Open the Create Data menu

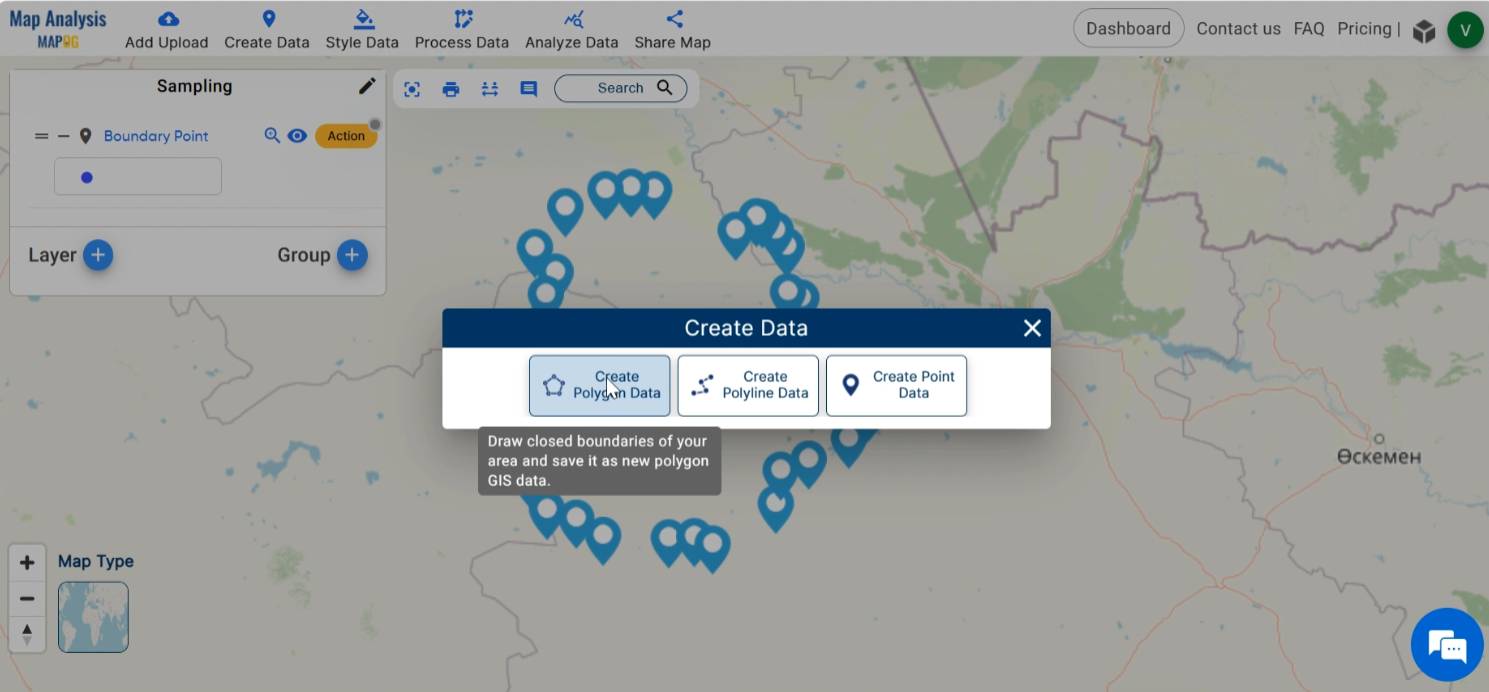pyautogui.click(x=267, y=30)
